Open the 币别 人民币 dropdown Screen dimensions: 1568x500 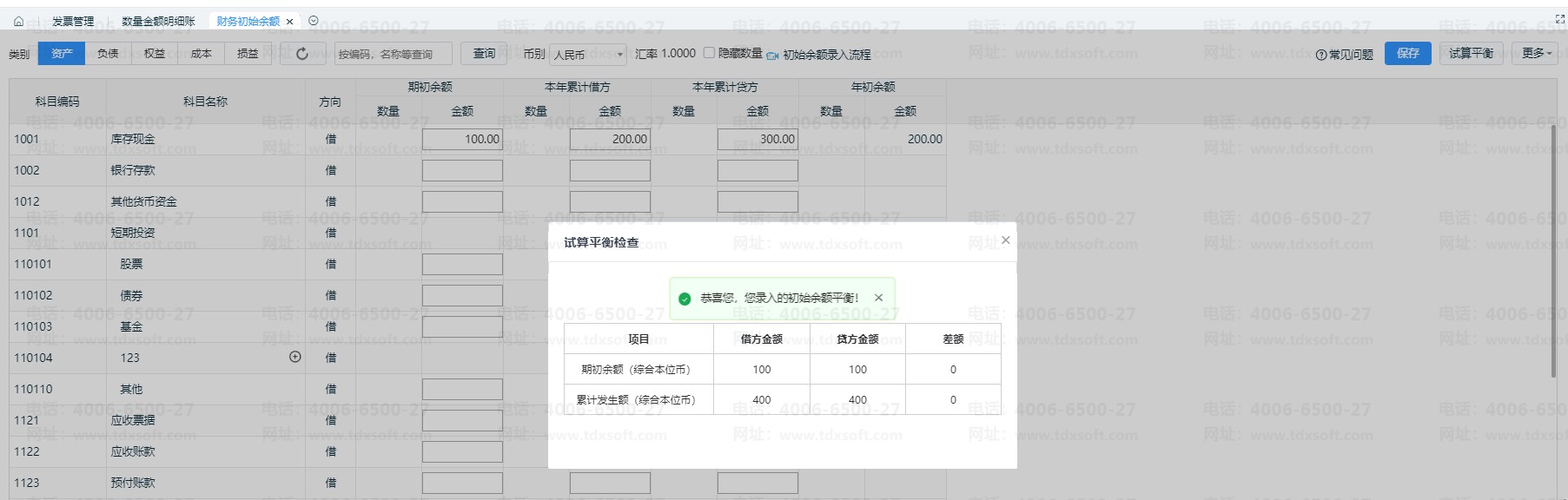click(587, 55)
